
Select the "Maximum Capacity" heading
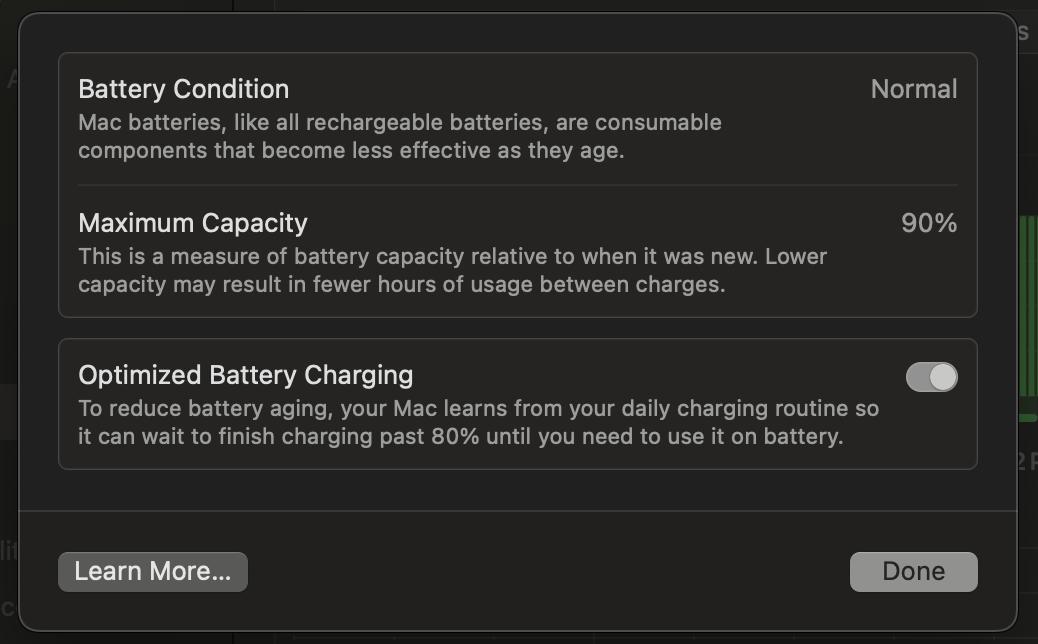pyautogui.click(x=193, y=223)
